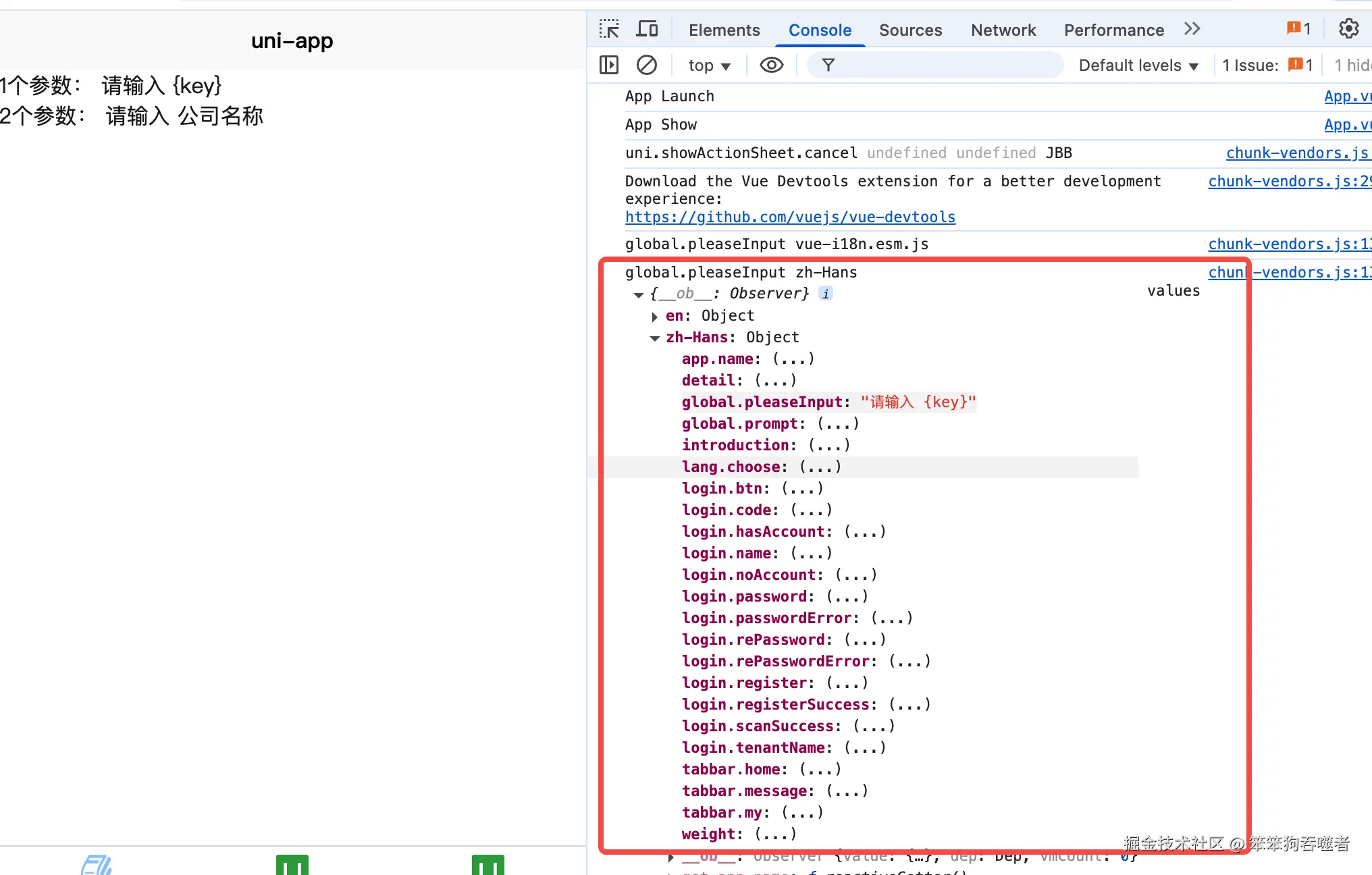Image resolution: width=1372 pixels, height=875 pixels.
Task: Open DevTools settings gear
Action: tap(1348, 29)
